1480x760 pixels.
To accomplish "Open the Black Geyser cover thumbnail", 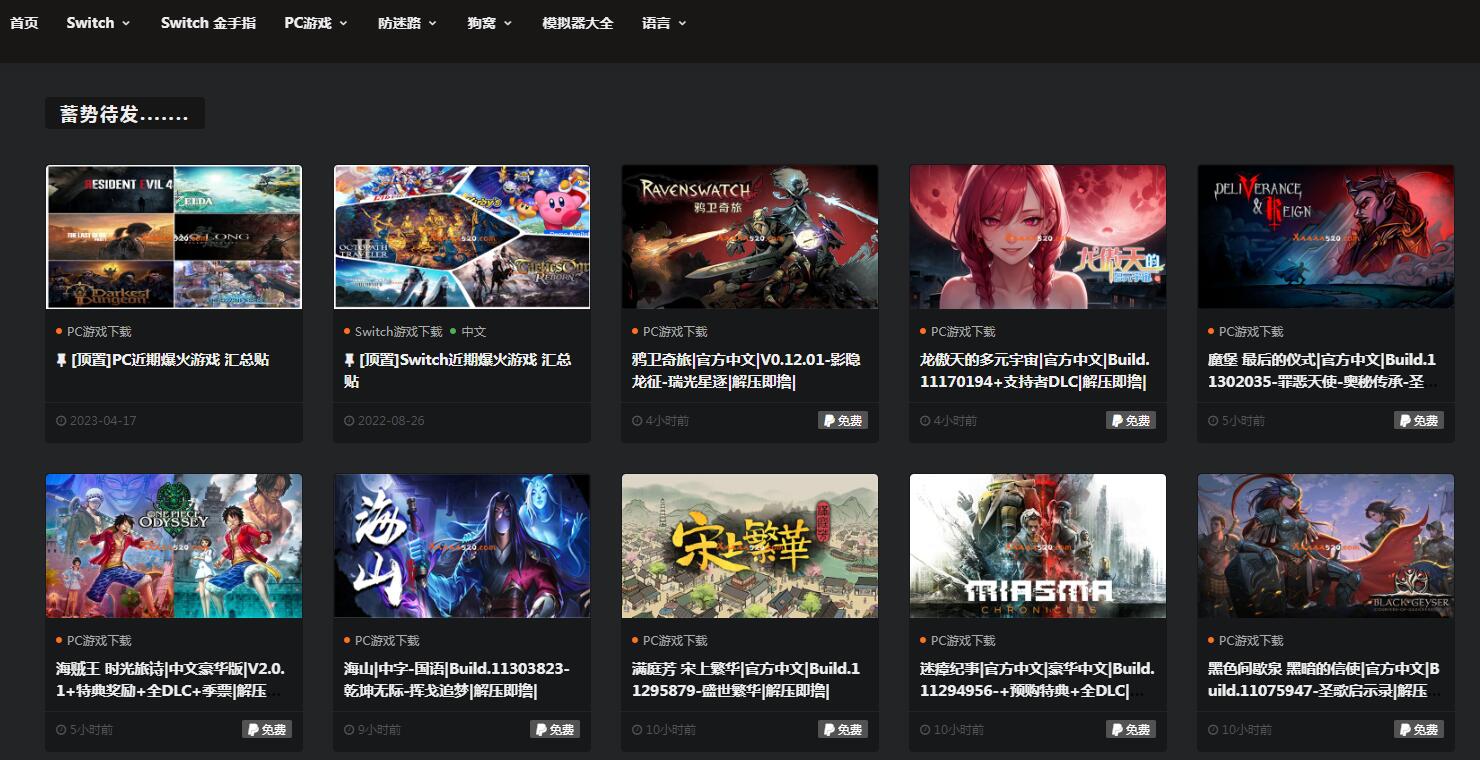I will [1326, 546].
